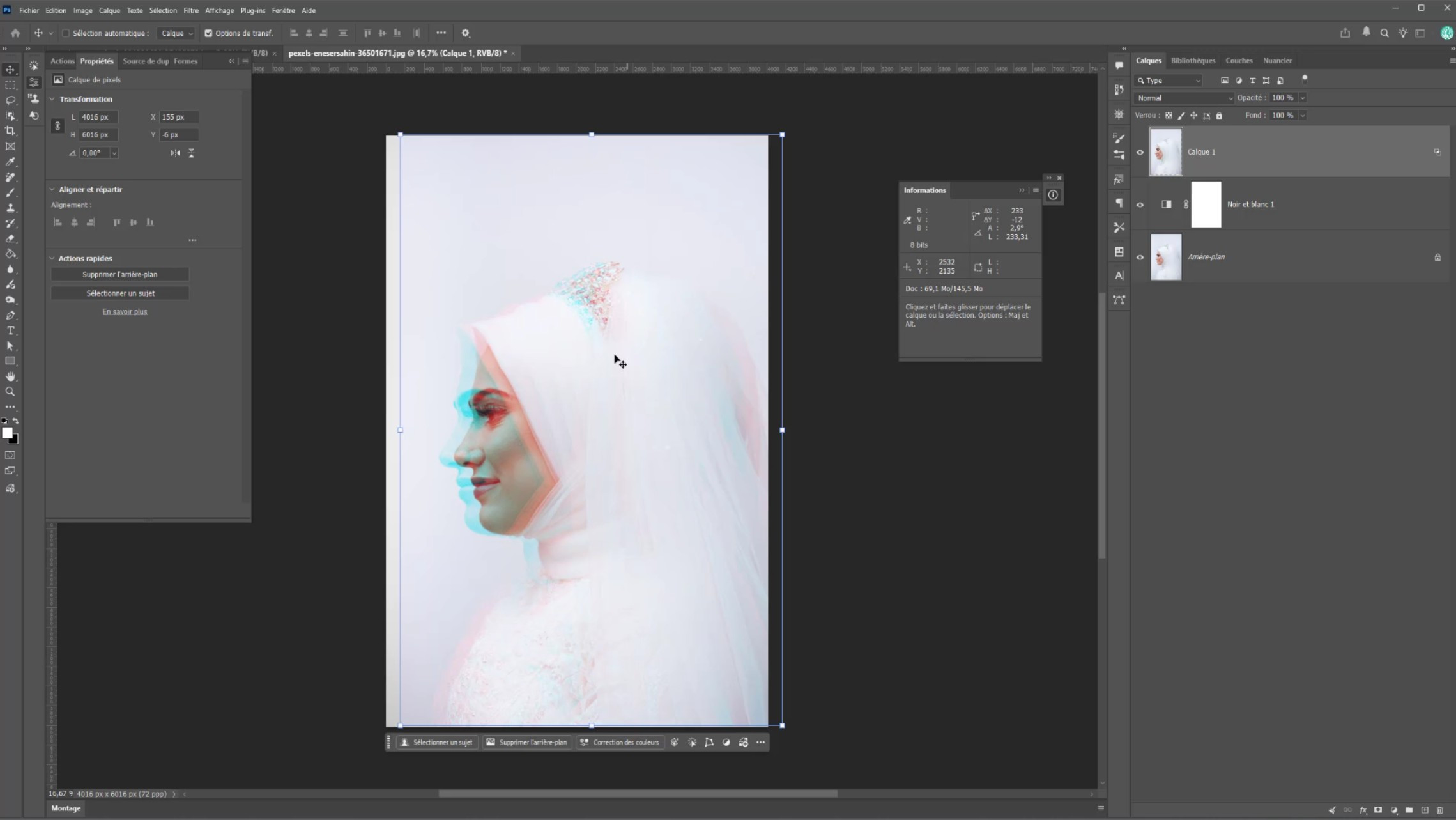Uncheck Options de transf. checkbox
The height and width of the screenshot is (820, 1456).
coord(208,33)
